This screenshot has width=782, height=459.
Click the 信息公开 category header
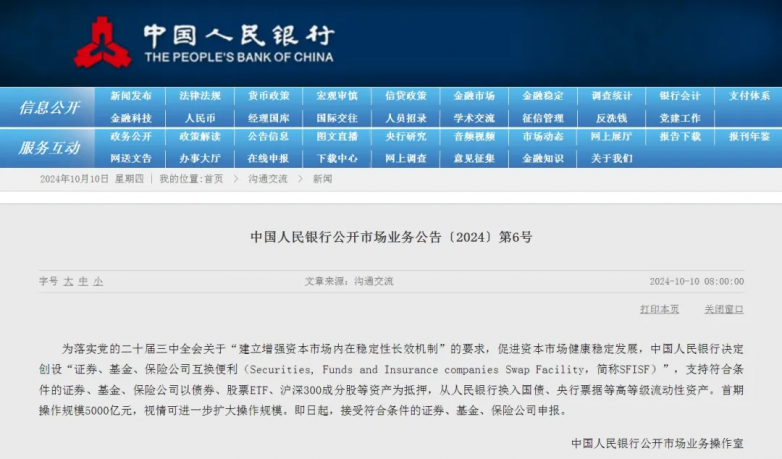pyautogui.click(x=49, y=107)
